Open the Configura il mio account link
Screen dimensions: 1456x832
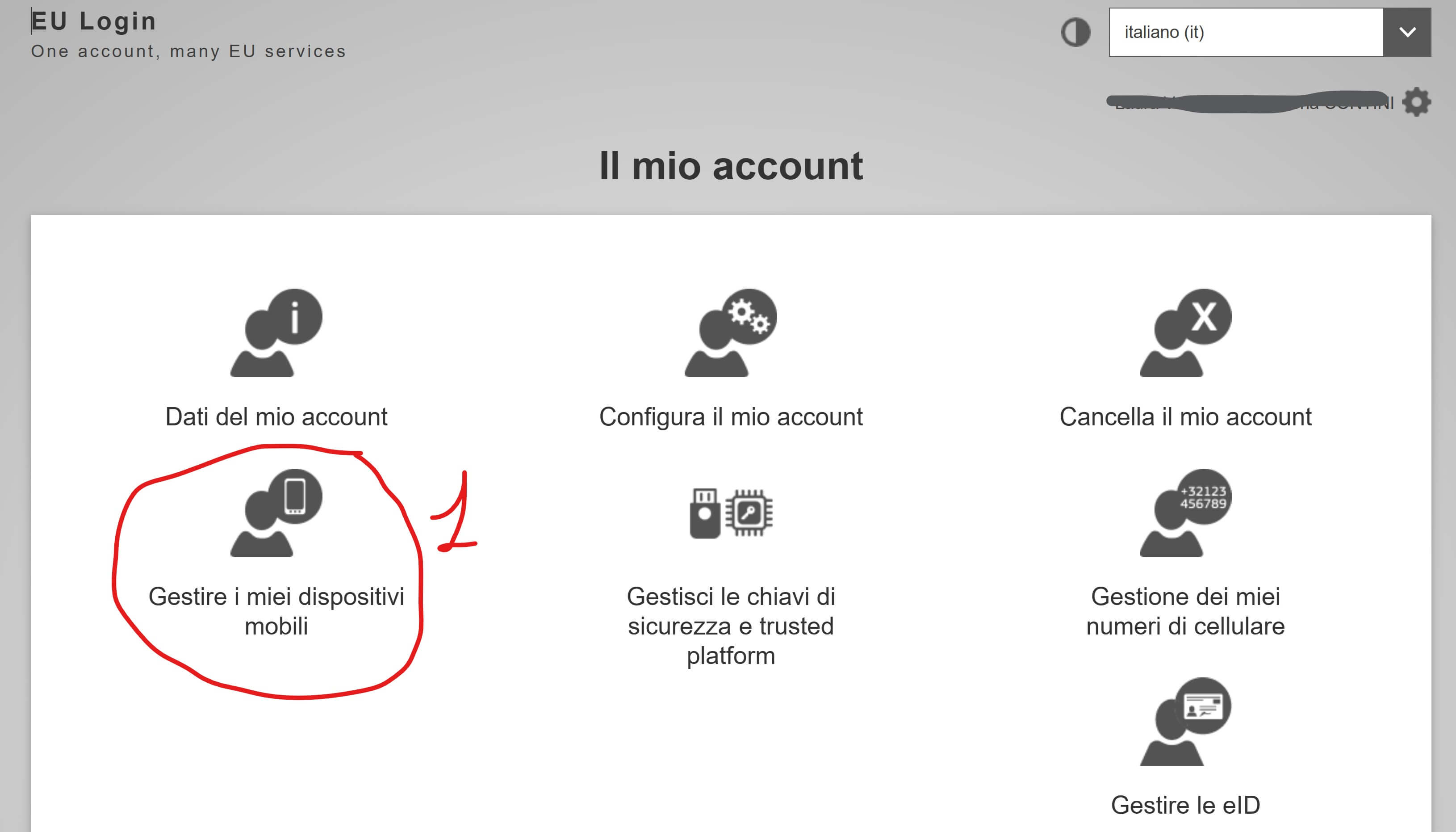coord(730,417)
